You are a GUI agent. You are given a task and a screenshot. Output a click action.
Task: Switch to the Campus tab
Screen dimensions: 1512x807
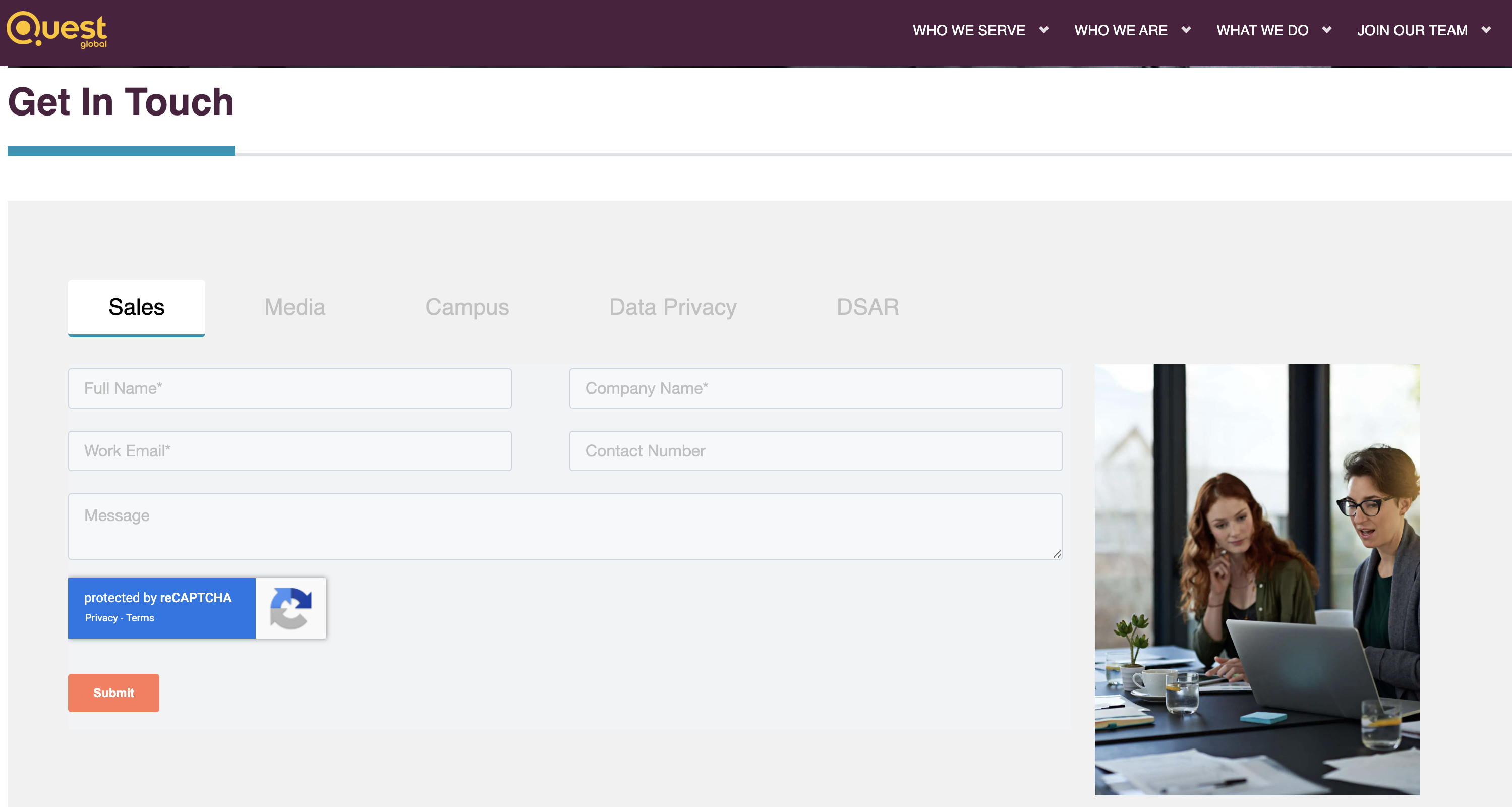pyautogui.click(x=467, y=307)
